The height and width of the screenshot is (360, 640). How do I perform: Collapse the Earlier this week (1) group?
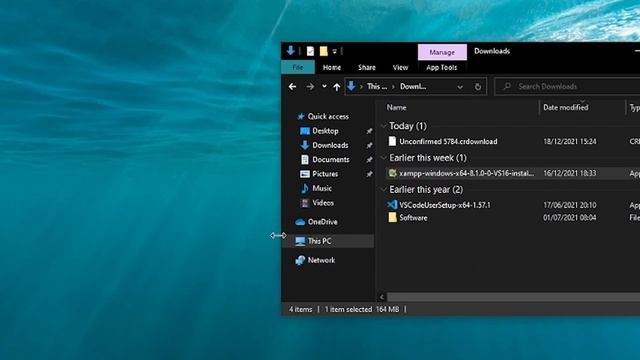click(384, 158)
